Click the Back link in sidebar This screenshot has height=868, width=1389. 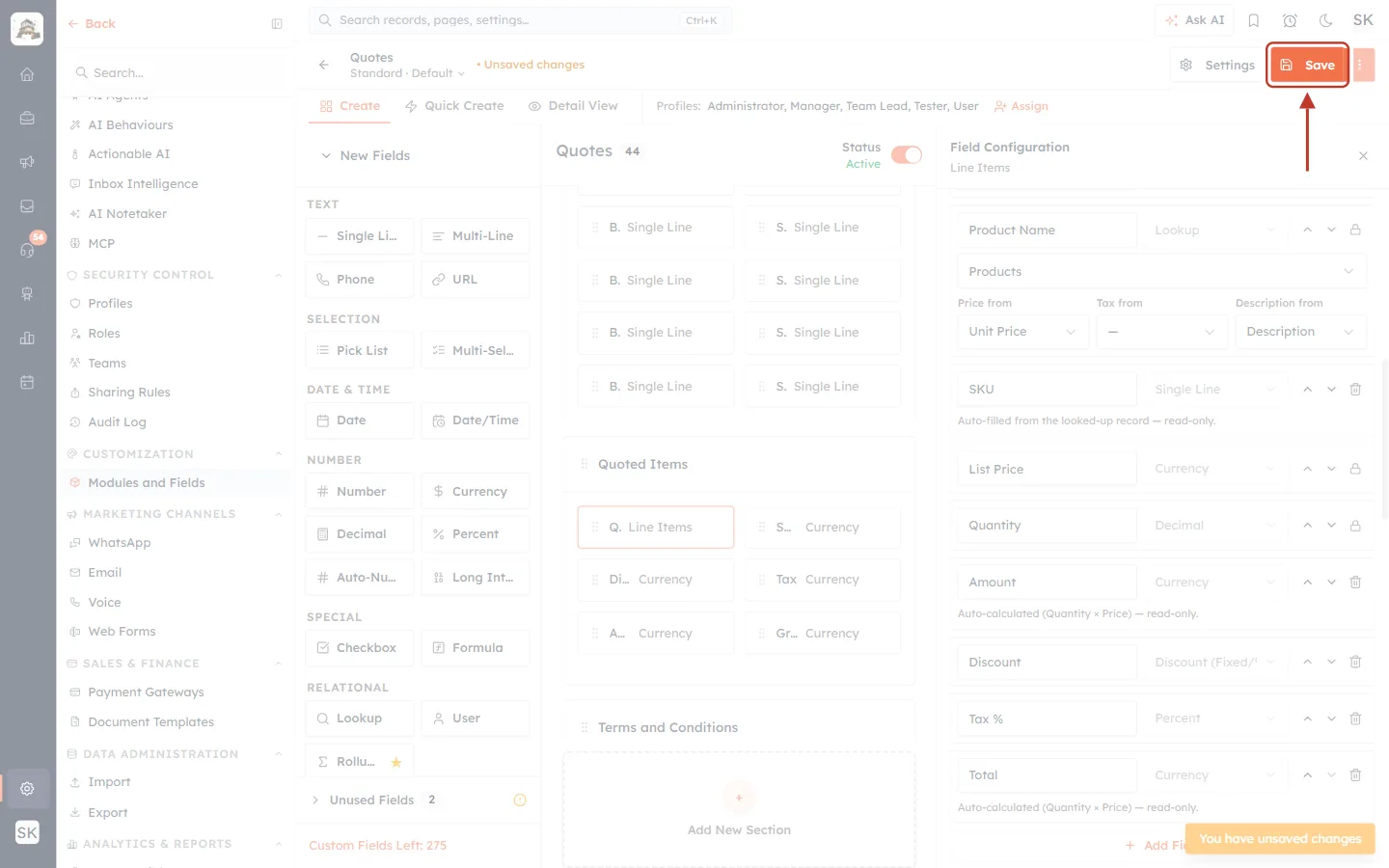coord(92,24)
